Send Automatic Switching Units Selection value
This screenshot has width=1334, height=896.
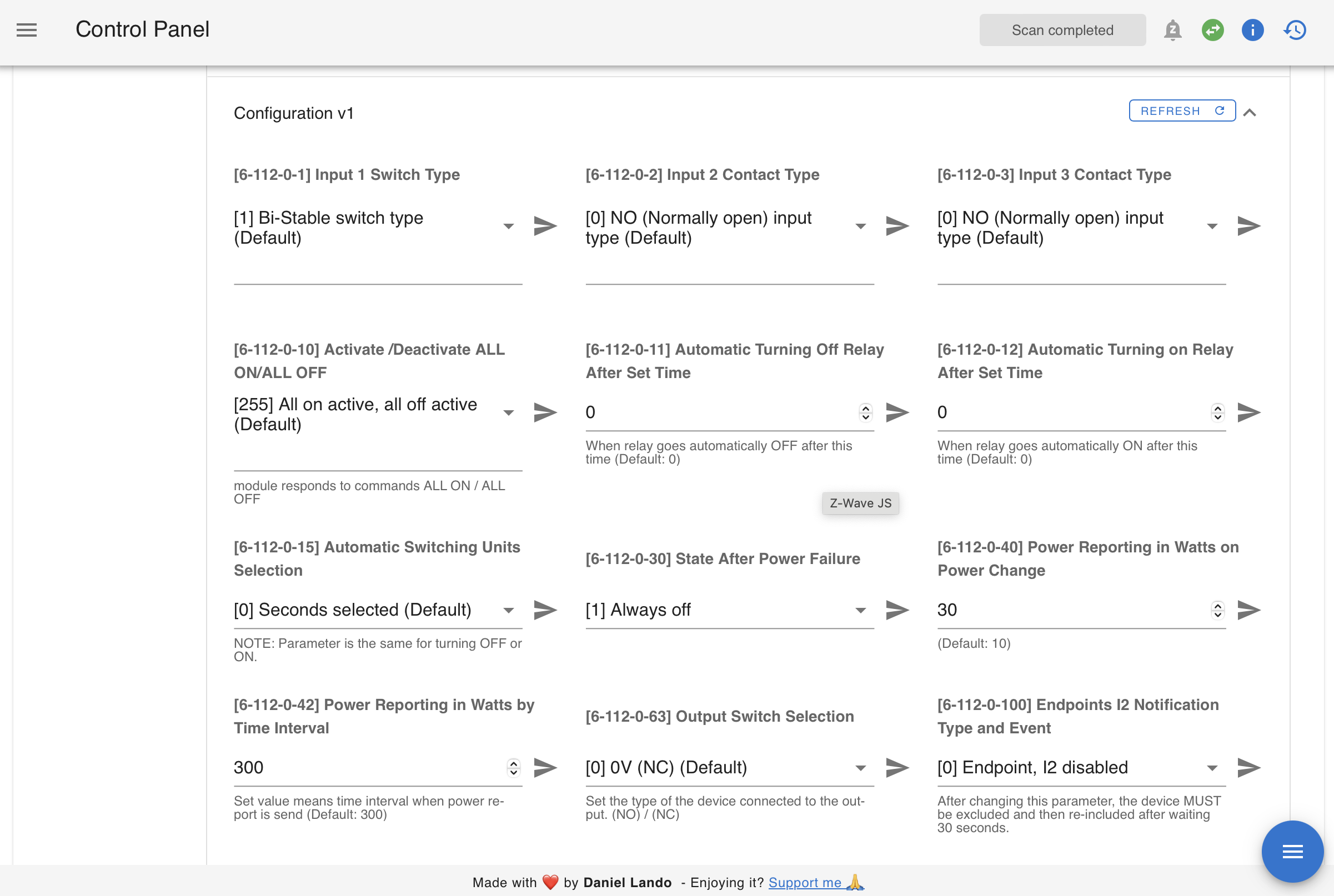545,610
